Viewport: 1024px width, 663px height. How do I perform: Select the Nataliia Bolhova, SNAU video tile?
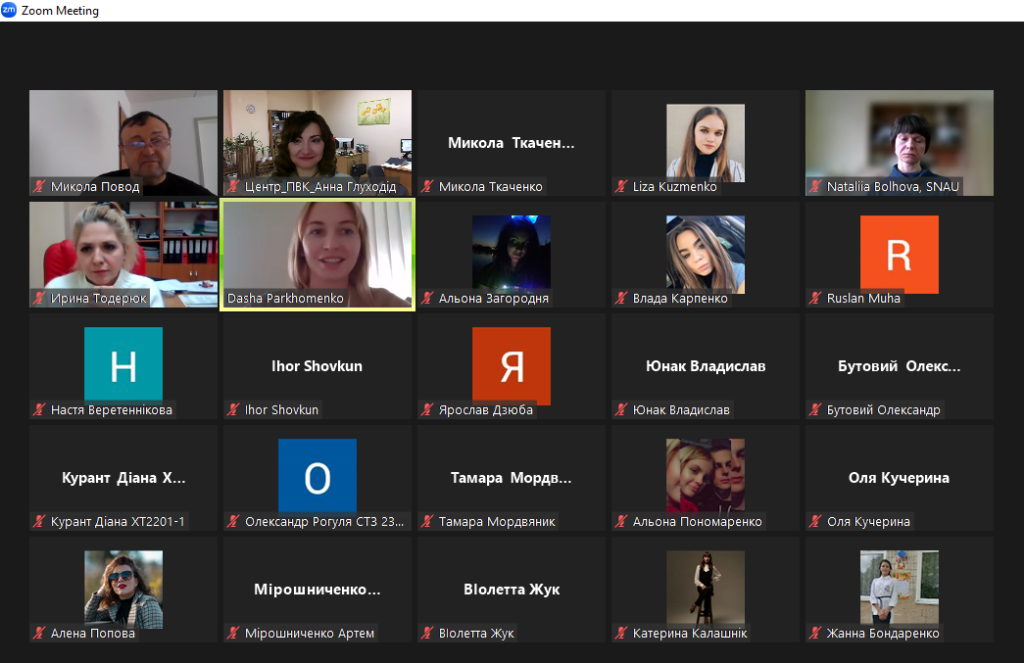point(899,142)
